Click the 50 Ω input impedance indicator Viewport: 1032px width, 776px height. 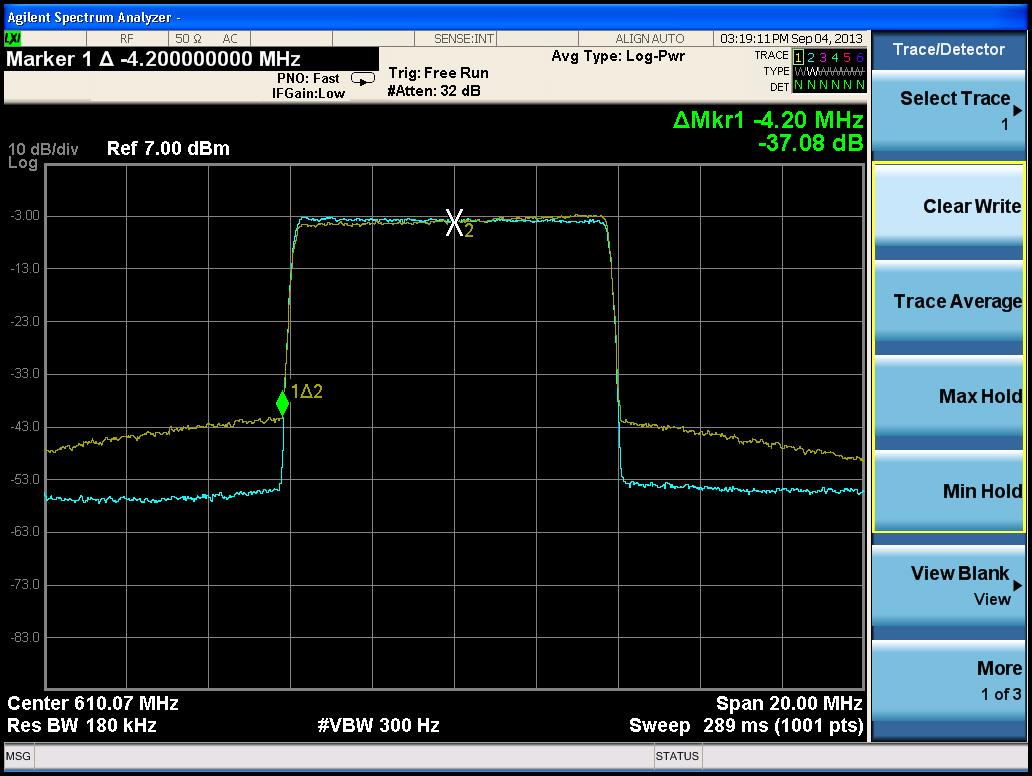click(188, 39)
